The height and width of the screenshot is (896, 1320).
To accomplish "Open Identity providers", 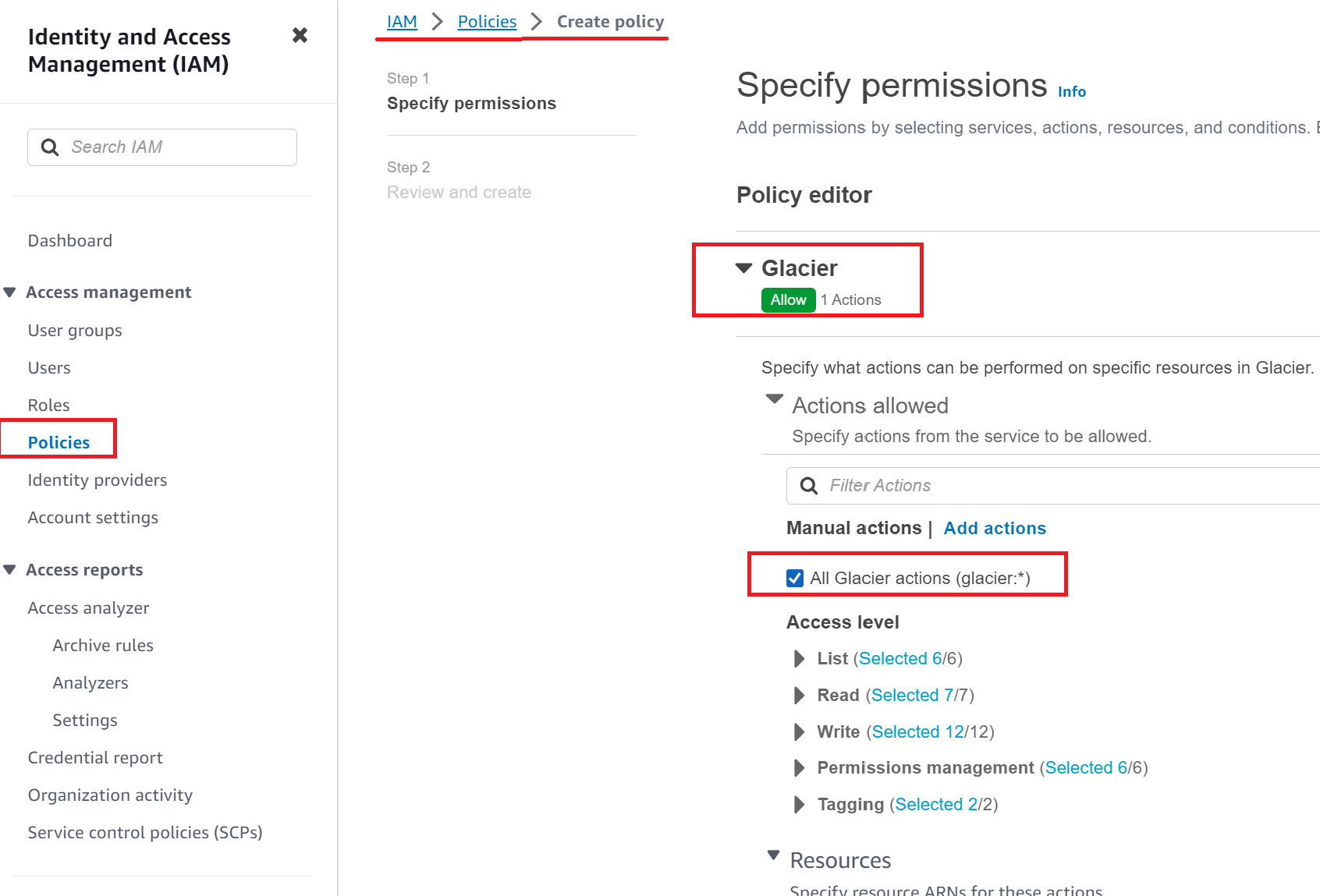I will point(98,480).
